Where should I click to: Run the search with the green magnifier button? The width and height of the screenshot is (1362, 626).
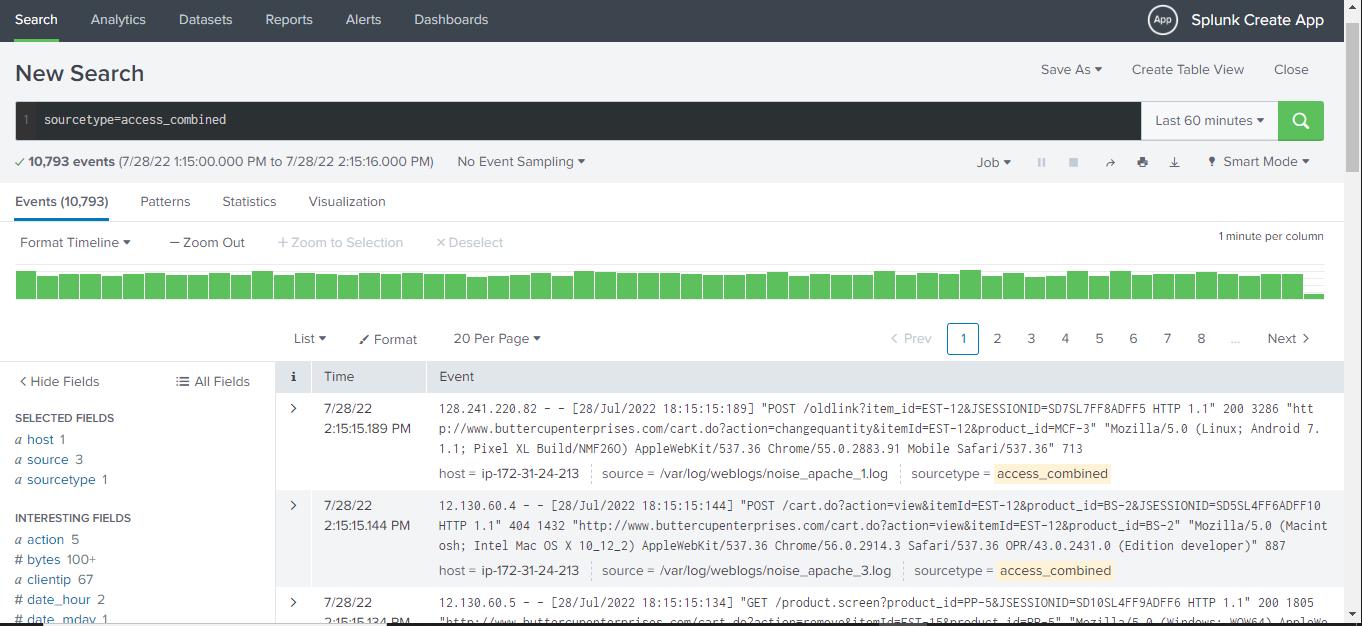point(1300,121)
